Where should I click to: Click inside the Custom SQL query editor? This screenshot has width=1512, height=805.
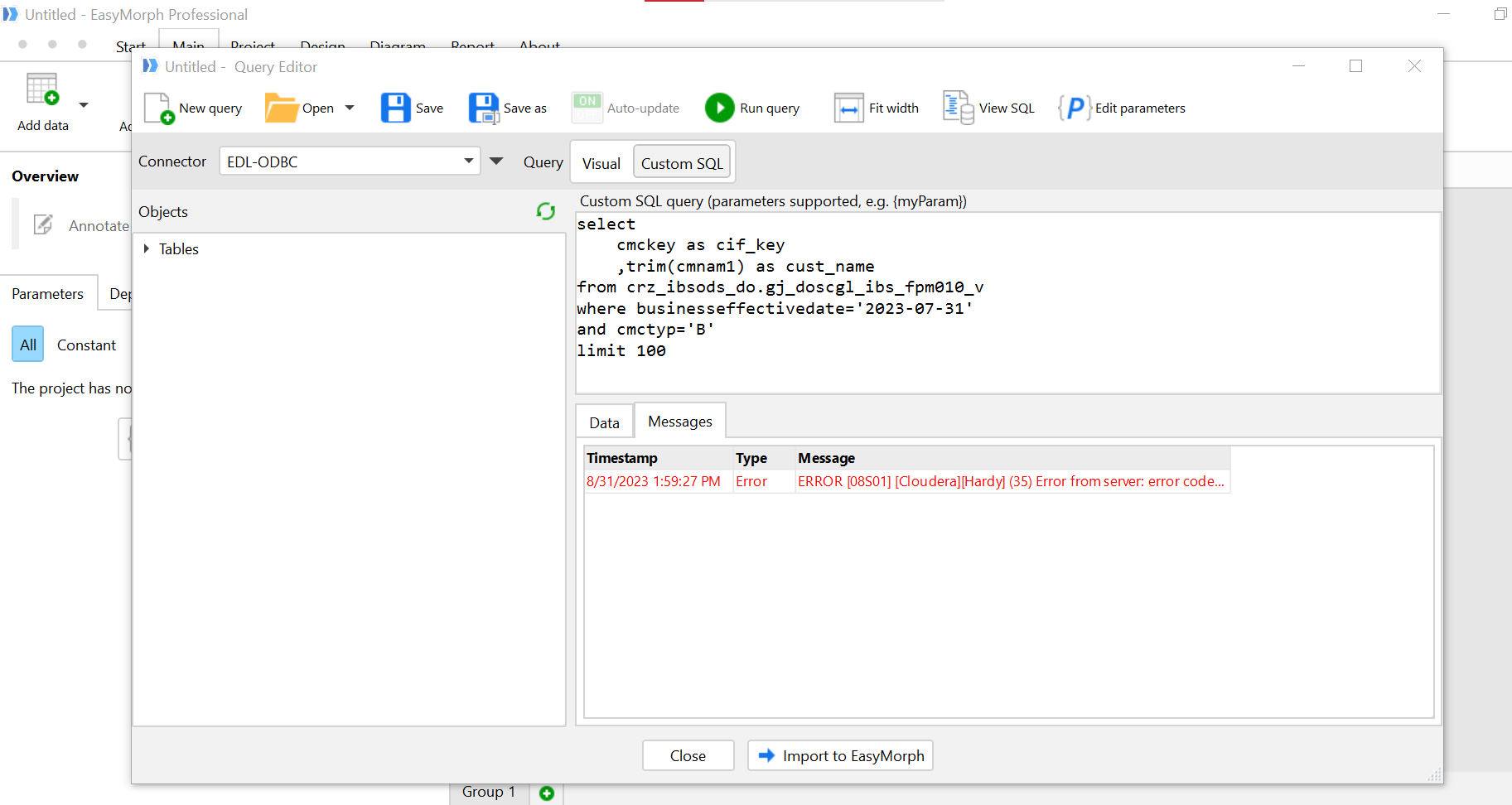1008,303
